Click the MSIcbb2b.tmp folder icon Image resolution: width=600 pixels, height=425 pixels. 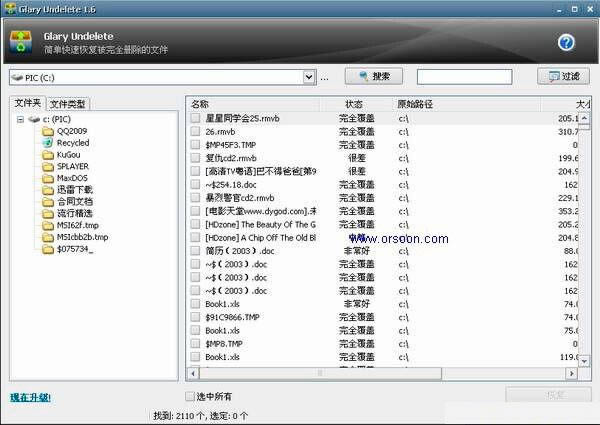pos(48,237)
